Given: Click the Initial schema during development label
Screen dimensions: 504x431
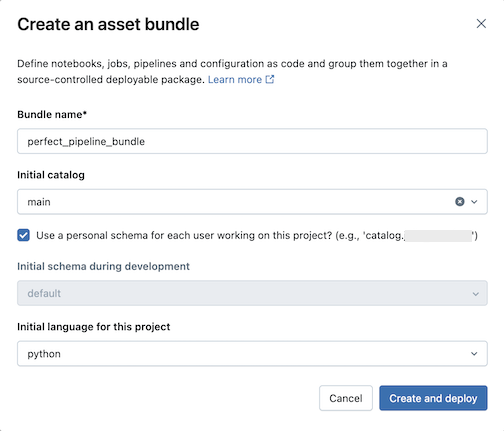Looking at the screenshot, I should (103, 266).
